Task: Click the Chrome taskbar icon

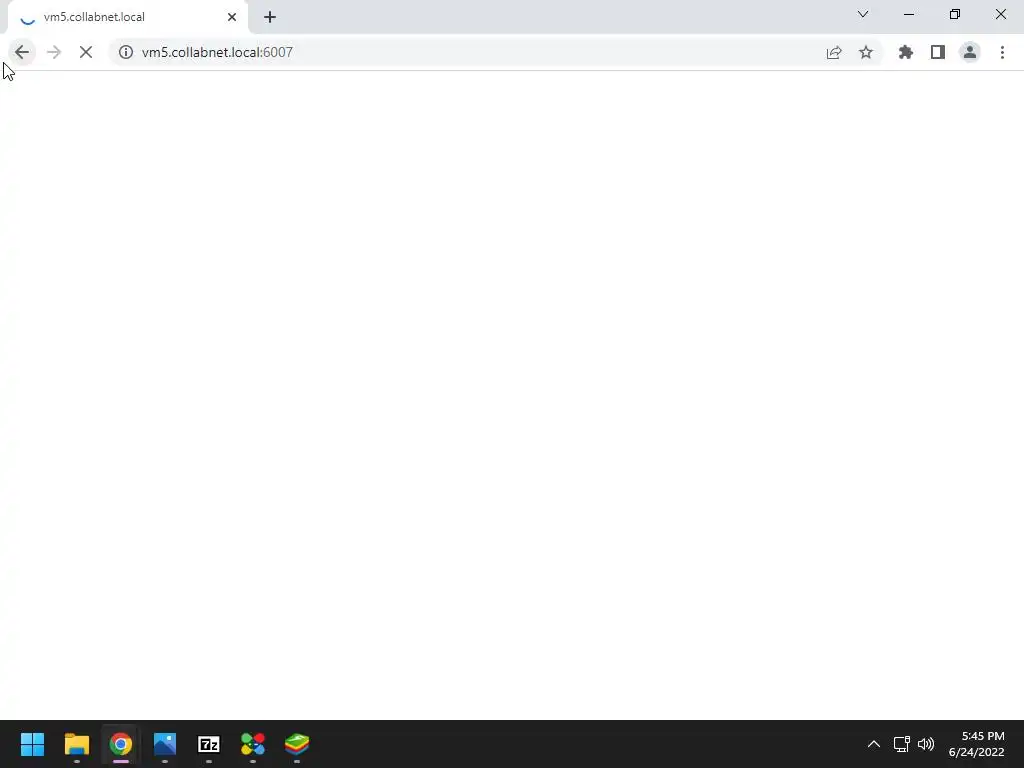Action: pos(121,744)
